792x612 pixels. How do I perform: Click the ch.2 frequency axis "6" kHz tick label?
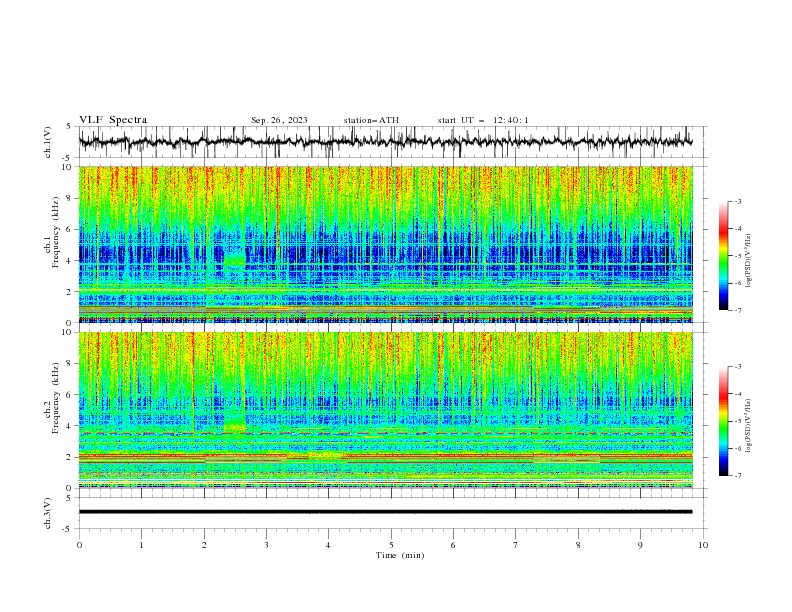tap(70, 395)
